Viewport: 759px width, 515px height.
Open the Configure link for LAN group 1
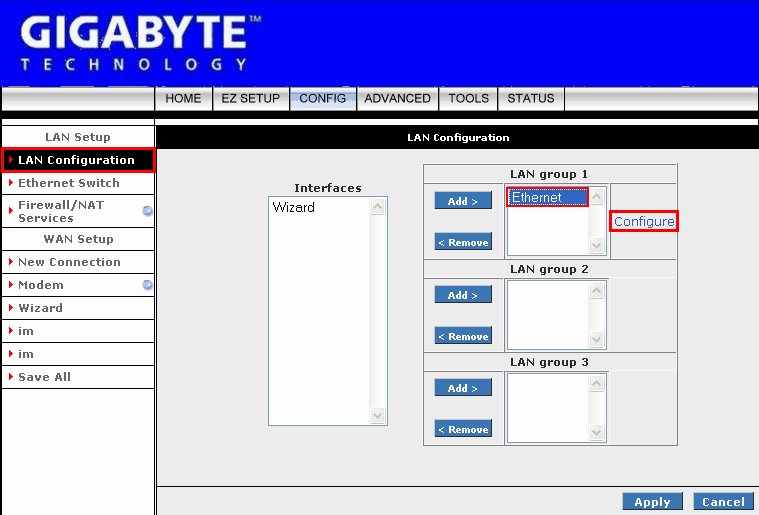[644, 221]
